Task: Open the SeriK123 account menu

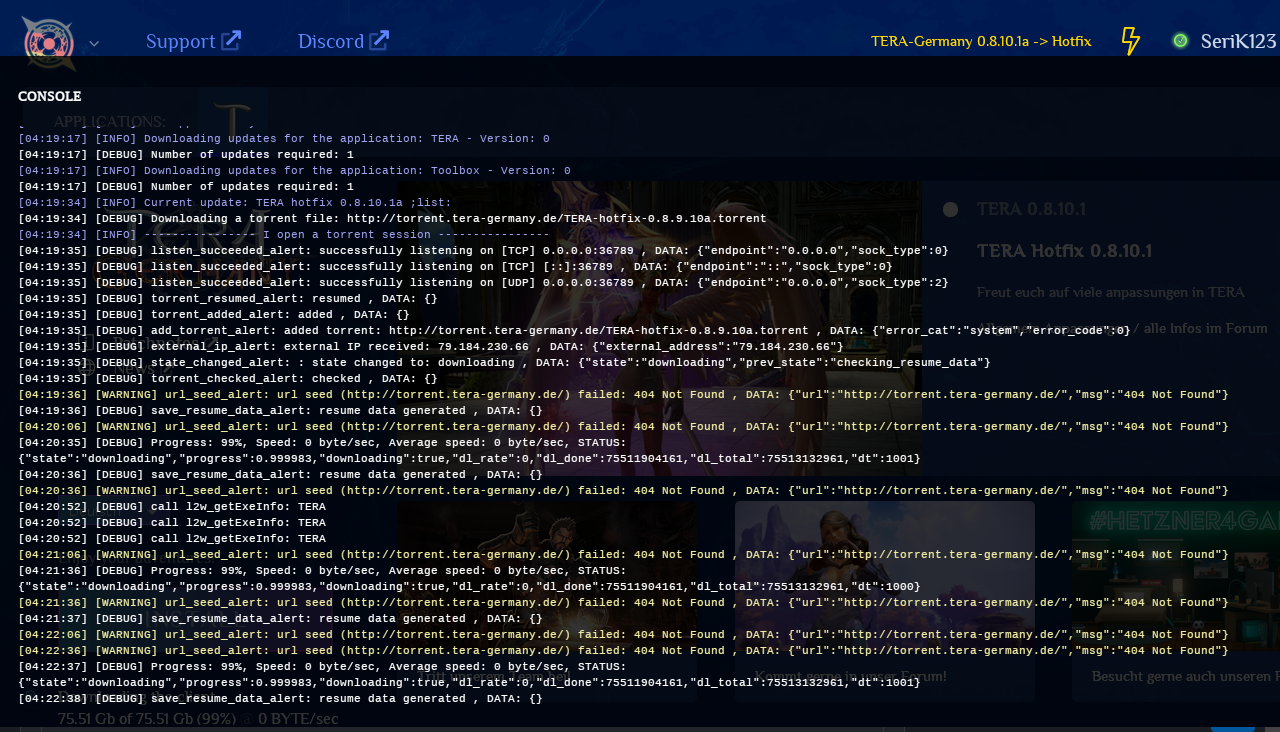Action: (x=1238, y=41)
